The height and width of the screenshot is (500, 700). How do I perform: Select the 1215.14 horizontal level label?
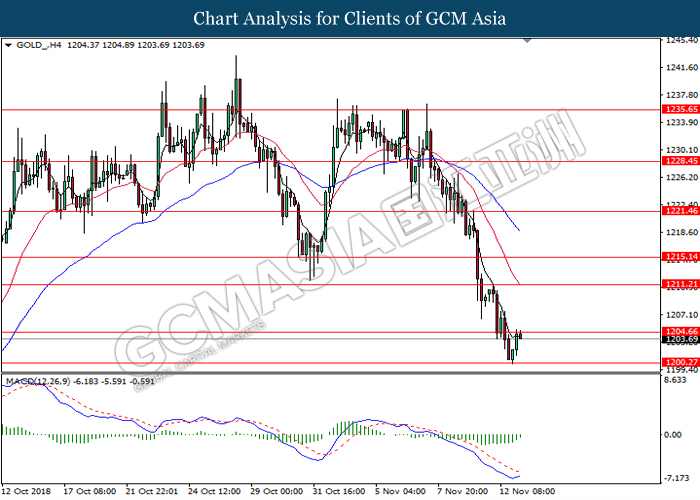[x=681, y=257]
